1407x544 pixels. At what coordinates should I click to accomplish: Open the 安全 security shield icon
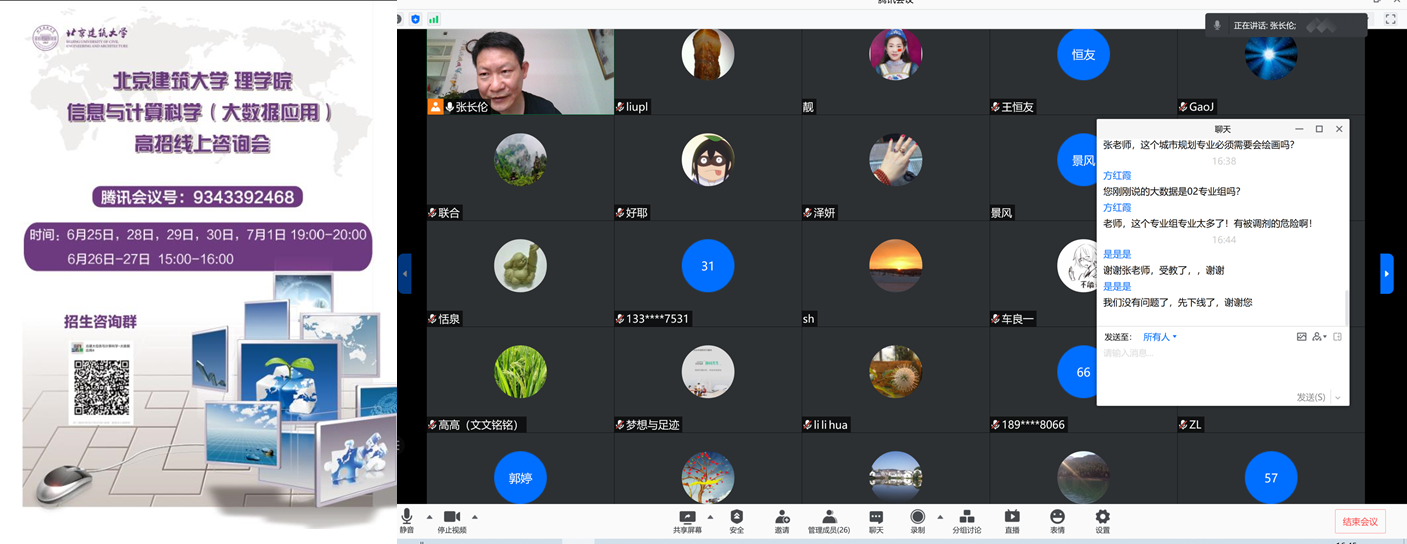[737, 519]
